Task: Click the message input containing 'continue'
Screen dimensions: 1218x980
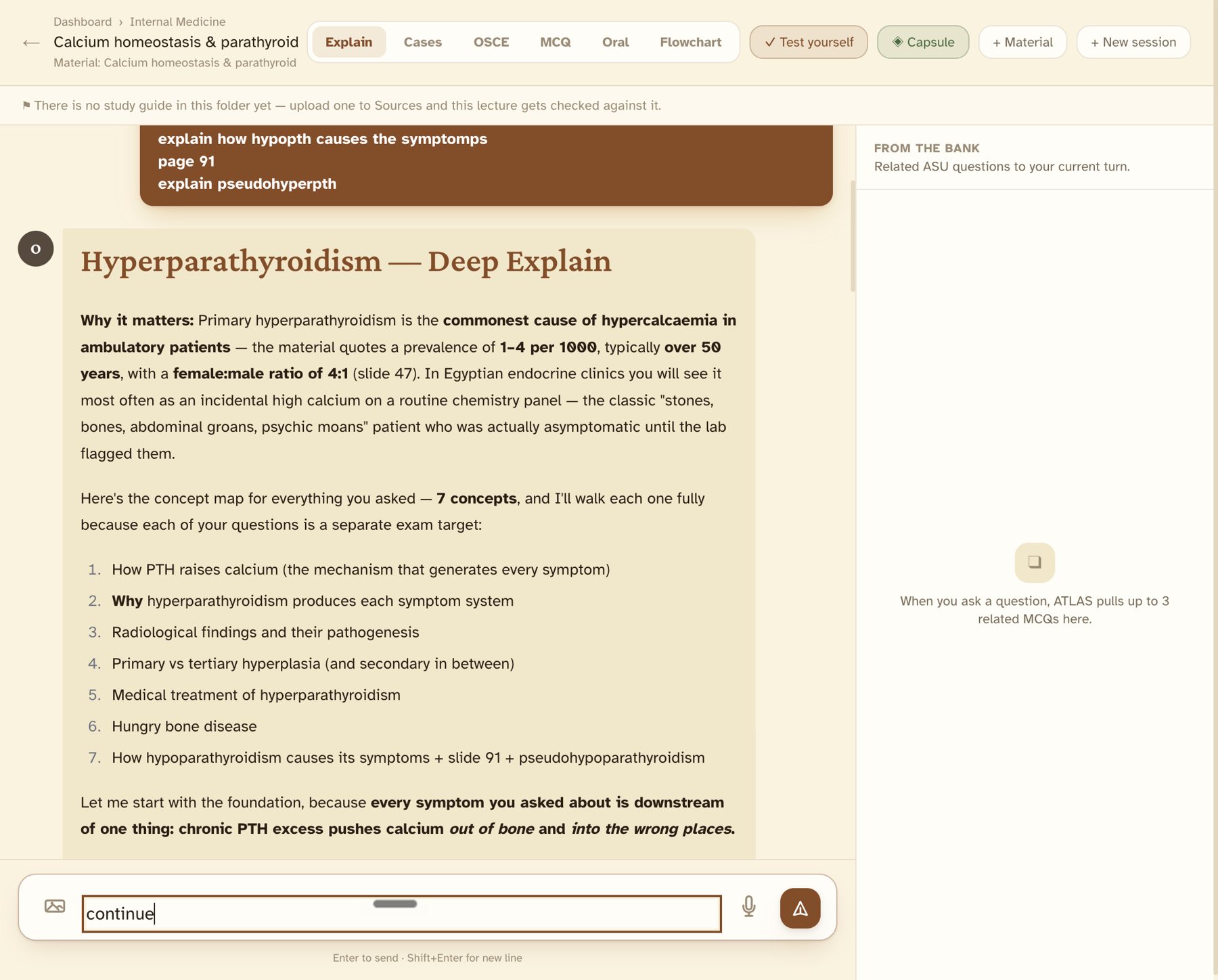Action: 402,914
